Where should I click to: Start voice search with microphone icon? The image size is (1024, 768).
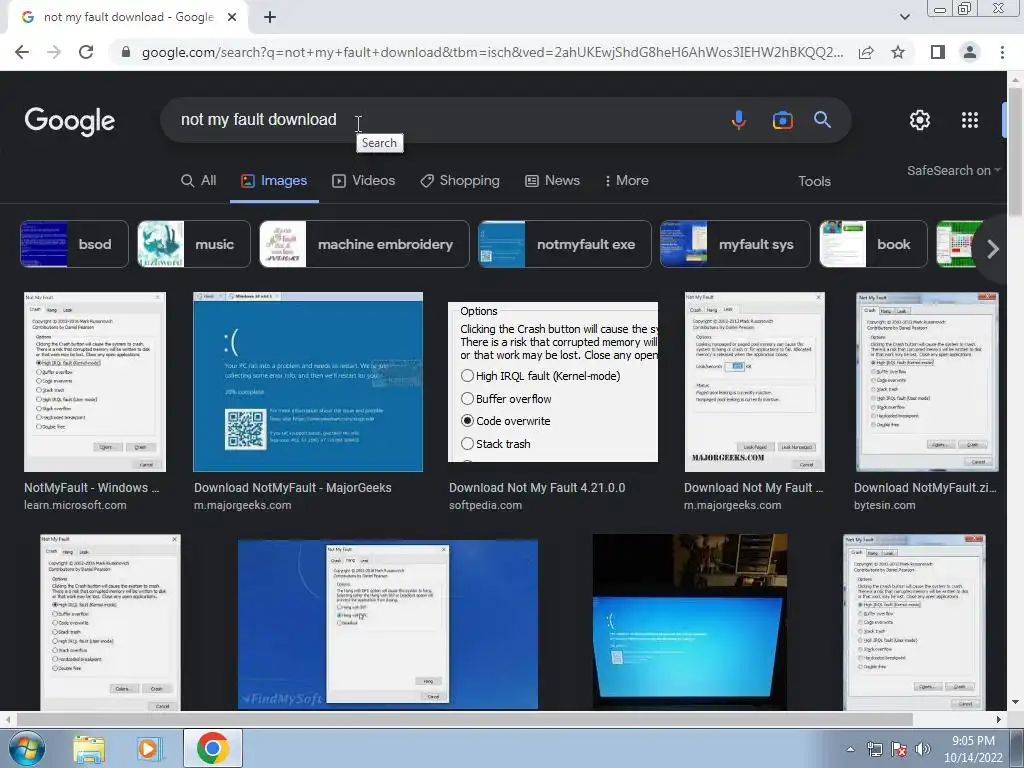click(739, 120)
